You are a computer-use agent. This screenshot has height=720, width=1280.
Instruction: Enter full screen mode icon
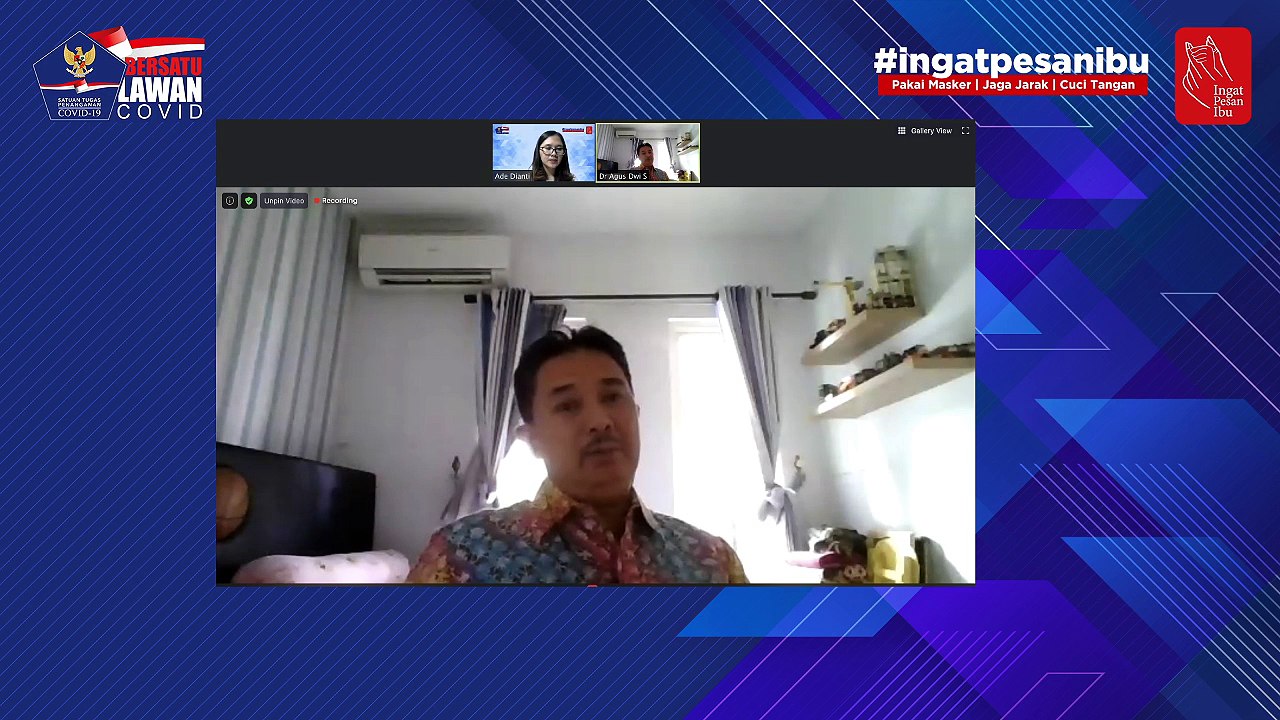(965, 131)
